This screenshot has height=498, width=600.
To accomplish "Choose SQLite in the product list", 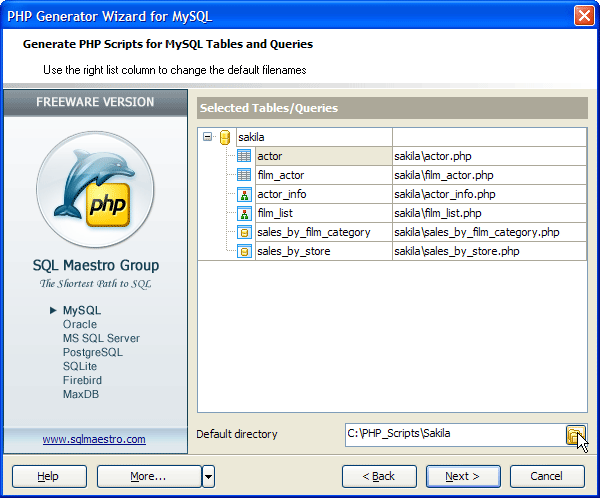I will (80, 366).
